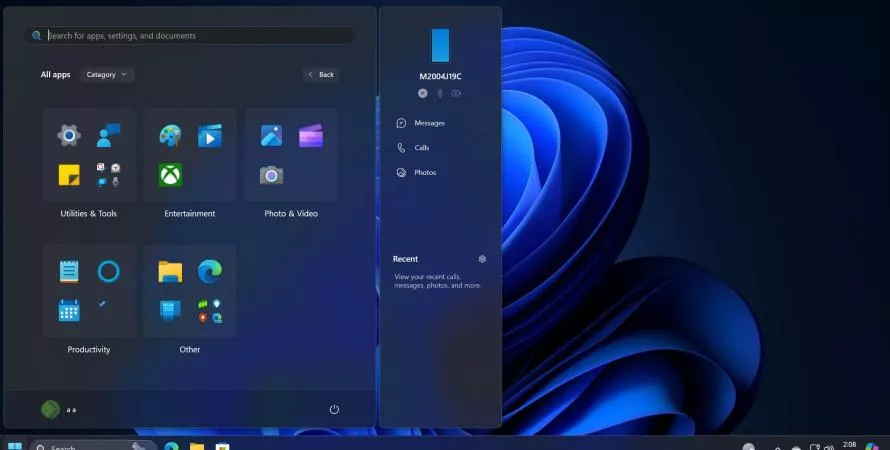Image resolution: width=890 pixels, height=450 pixels.
Task: Click the power button in Start menu
Action: click(334, 409)
